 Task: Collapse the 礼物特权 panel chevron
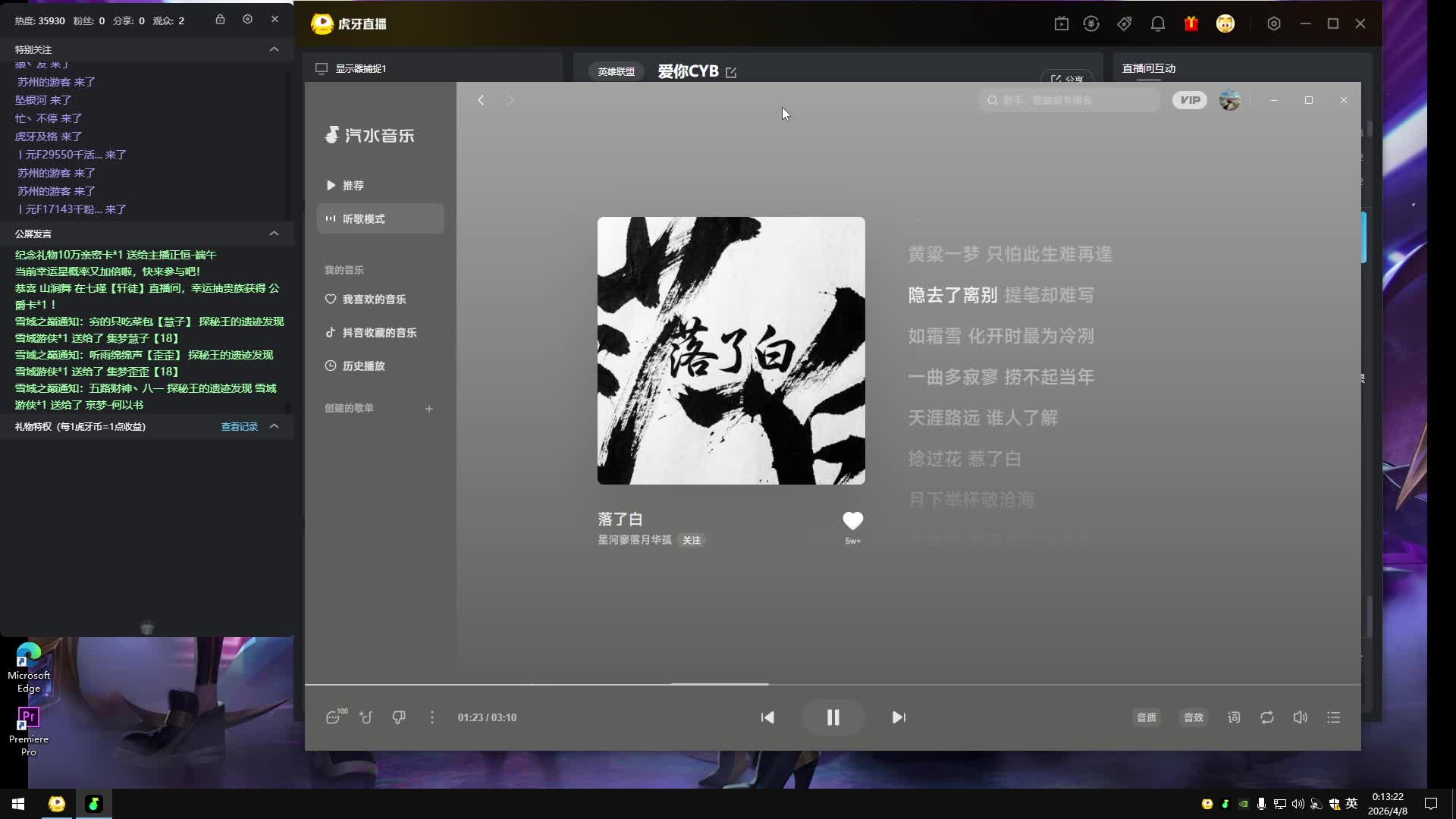coord(274,426)
